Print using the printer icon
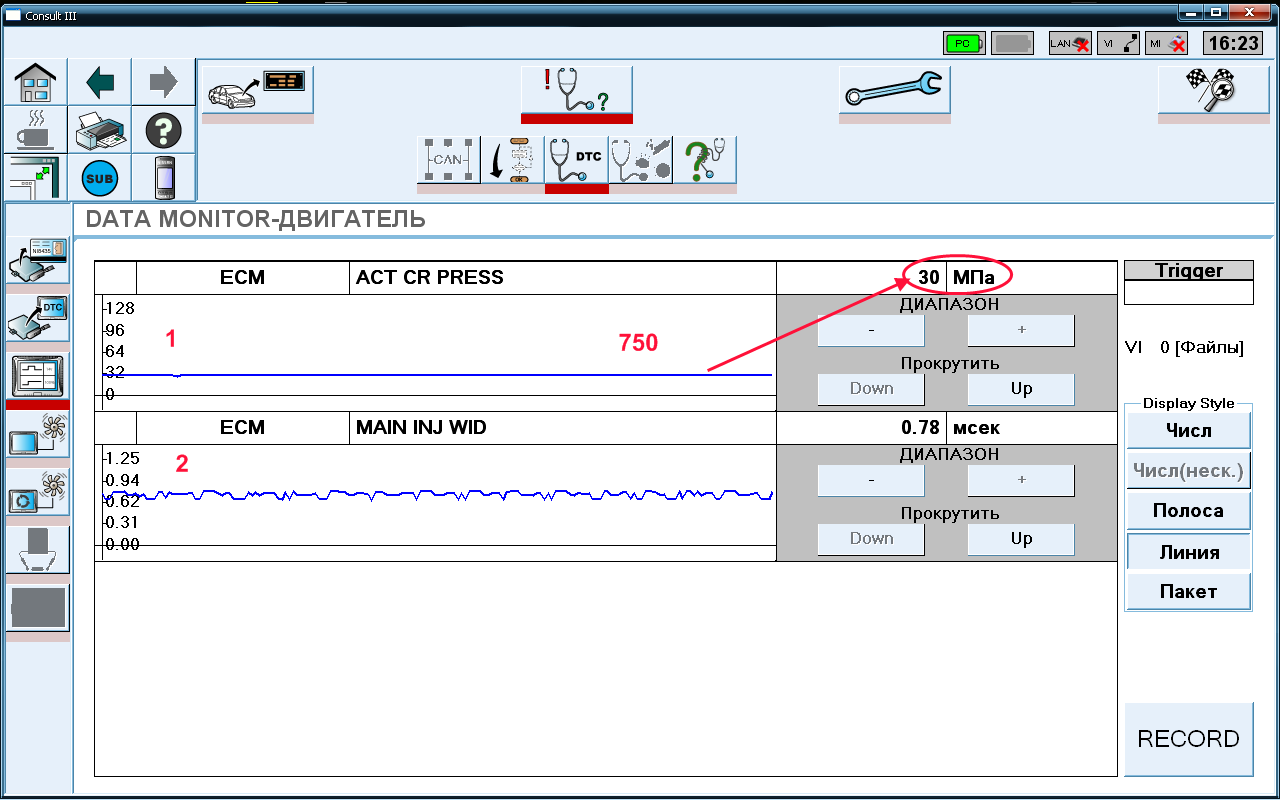 [x=100, y=130]
